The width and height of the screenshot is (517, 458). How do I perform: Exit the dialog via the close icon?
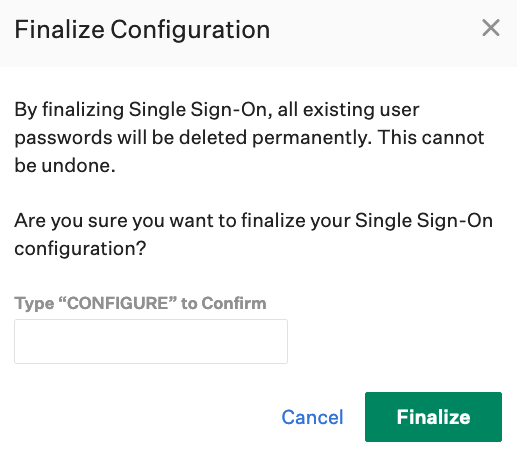coord(491,28)
